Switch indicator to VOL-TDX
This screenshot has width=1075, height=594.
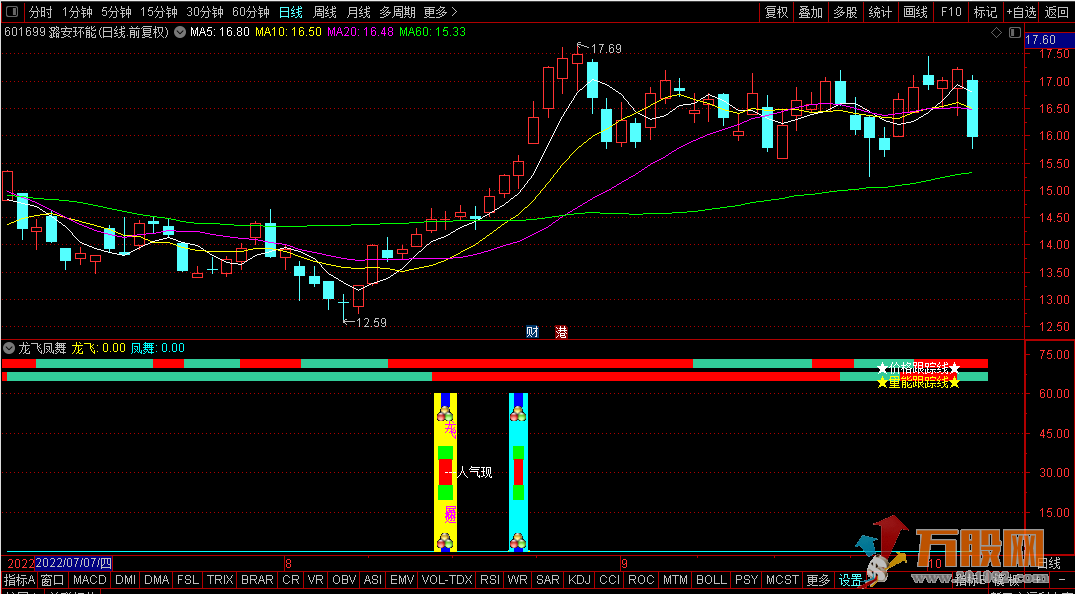448,580
